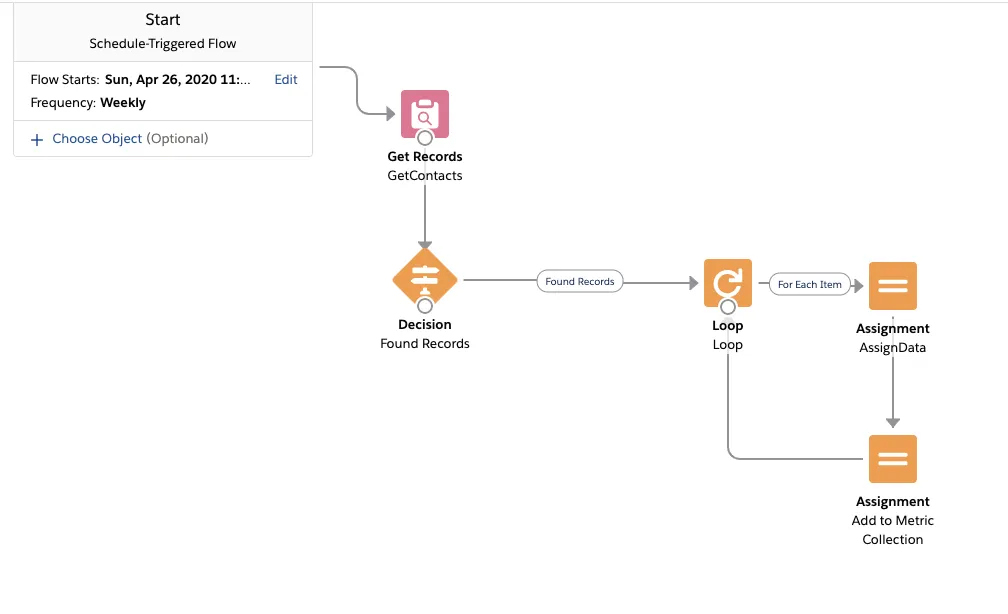This screenshot has height=614, width=1008.
Task: Click the plus icon beside Choose Object
Action: tap(37, 140)
